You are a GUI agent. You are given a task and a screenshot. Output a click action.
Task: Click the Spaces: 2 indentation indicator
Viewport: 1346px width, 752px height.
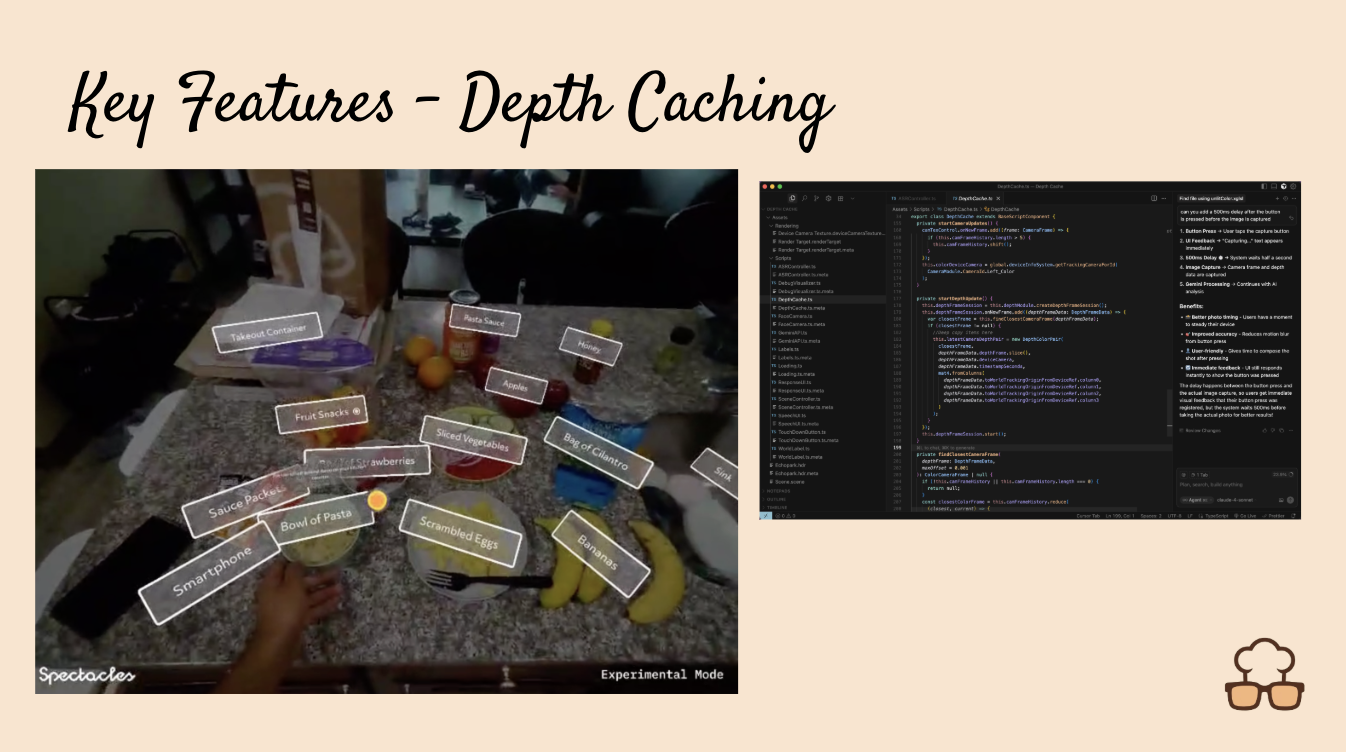[x=1151, y=516]
